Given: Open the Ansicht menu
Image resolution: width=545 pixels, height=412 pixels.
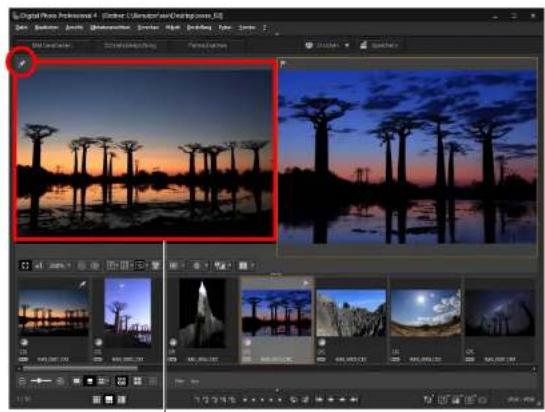Looking at the screenshot, I should (74, 27).
